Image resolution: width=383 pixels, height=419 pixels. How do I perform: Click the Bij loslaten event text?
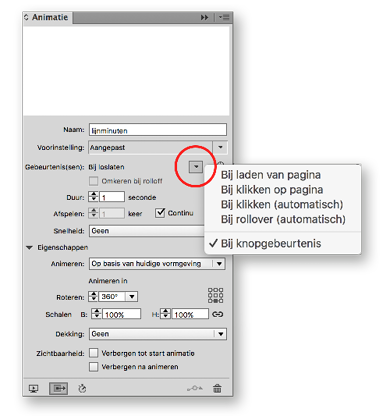pyautogui.click(x=106, y=167)
